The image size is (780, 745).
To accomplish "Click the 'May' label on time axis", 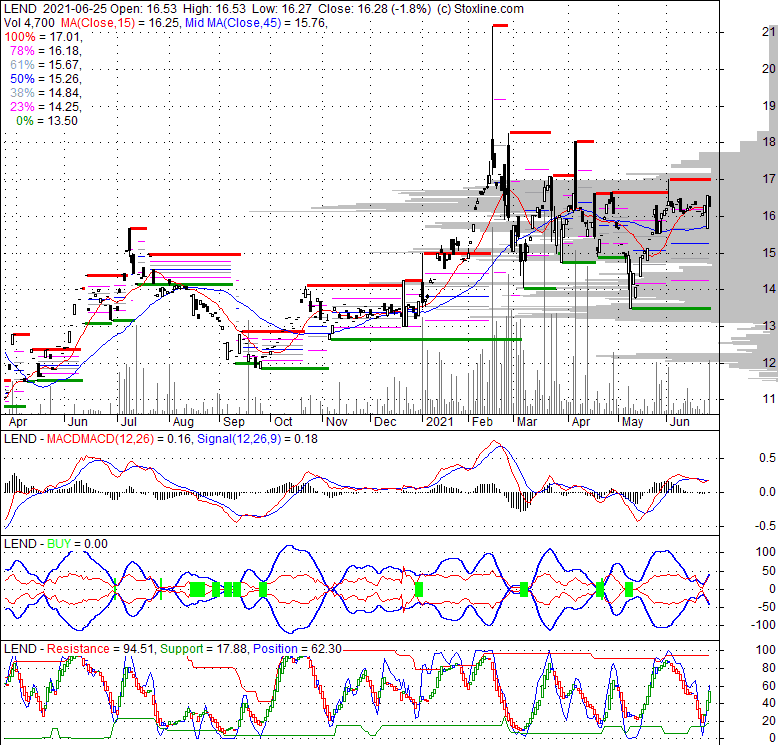I will (633, 422).
